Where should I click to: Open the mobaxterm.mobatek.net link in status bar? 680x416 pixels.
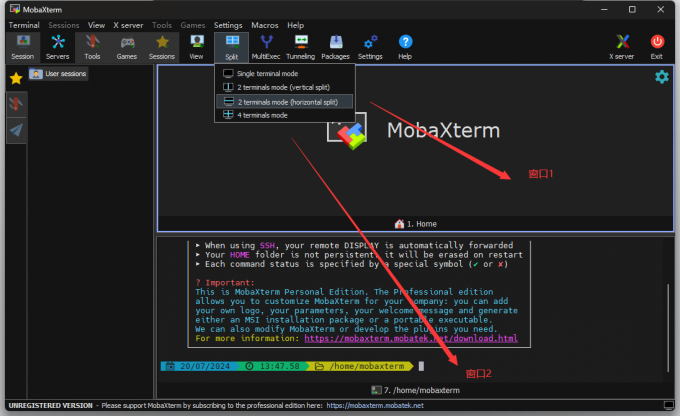pos(375,405)
